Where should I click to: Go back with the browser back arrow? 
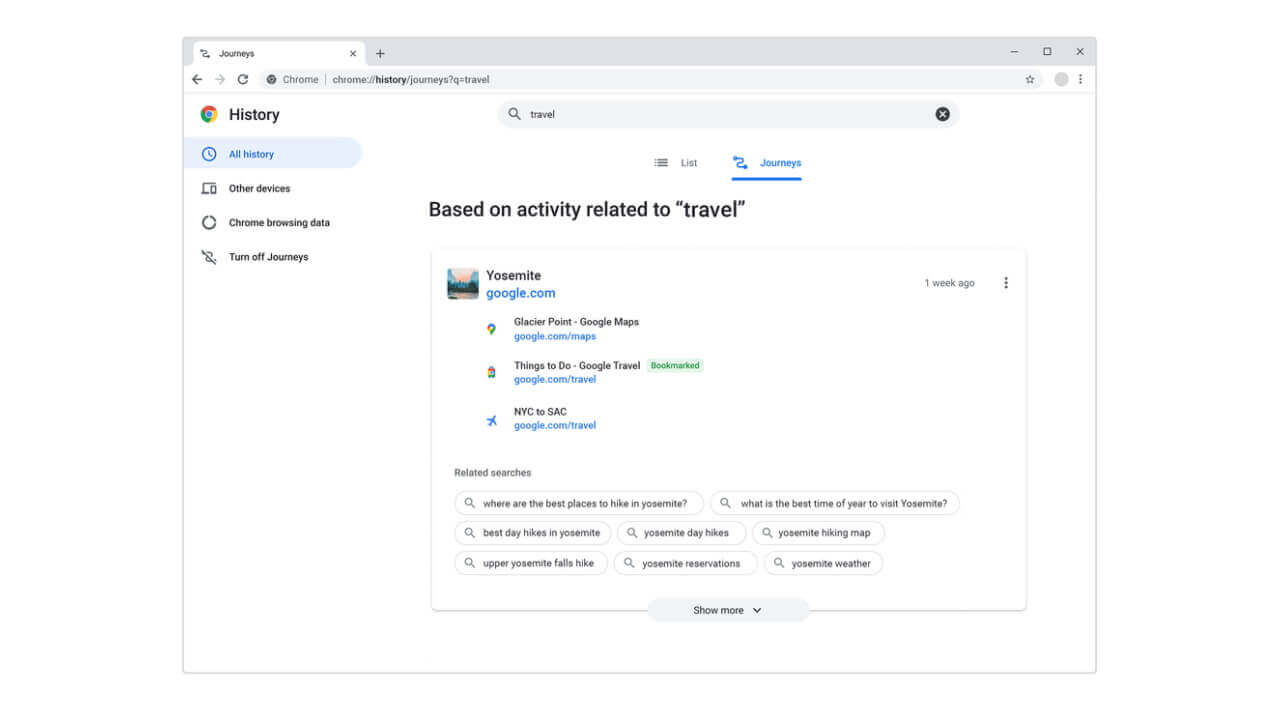point(197,80)
